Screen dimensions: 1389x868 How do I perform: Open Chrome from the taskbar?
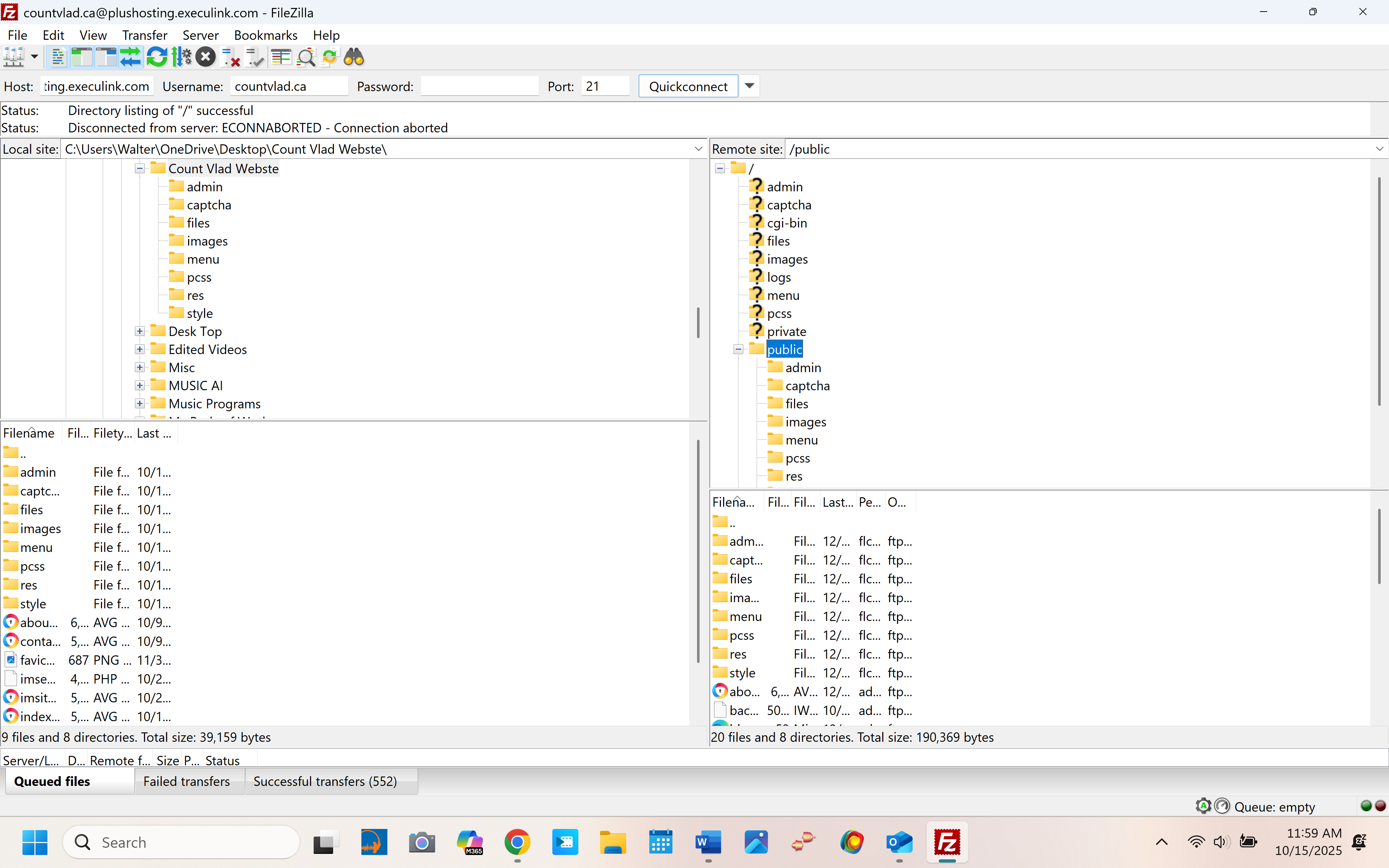click(517, 842)
